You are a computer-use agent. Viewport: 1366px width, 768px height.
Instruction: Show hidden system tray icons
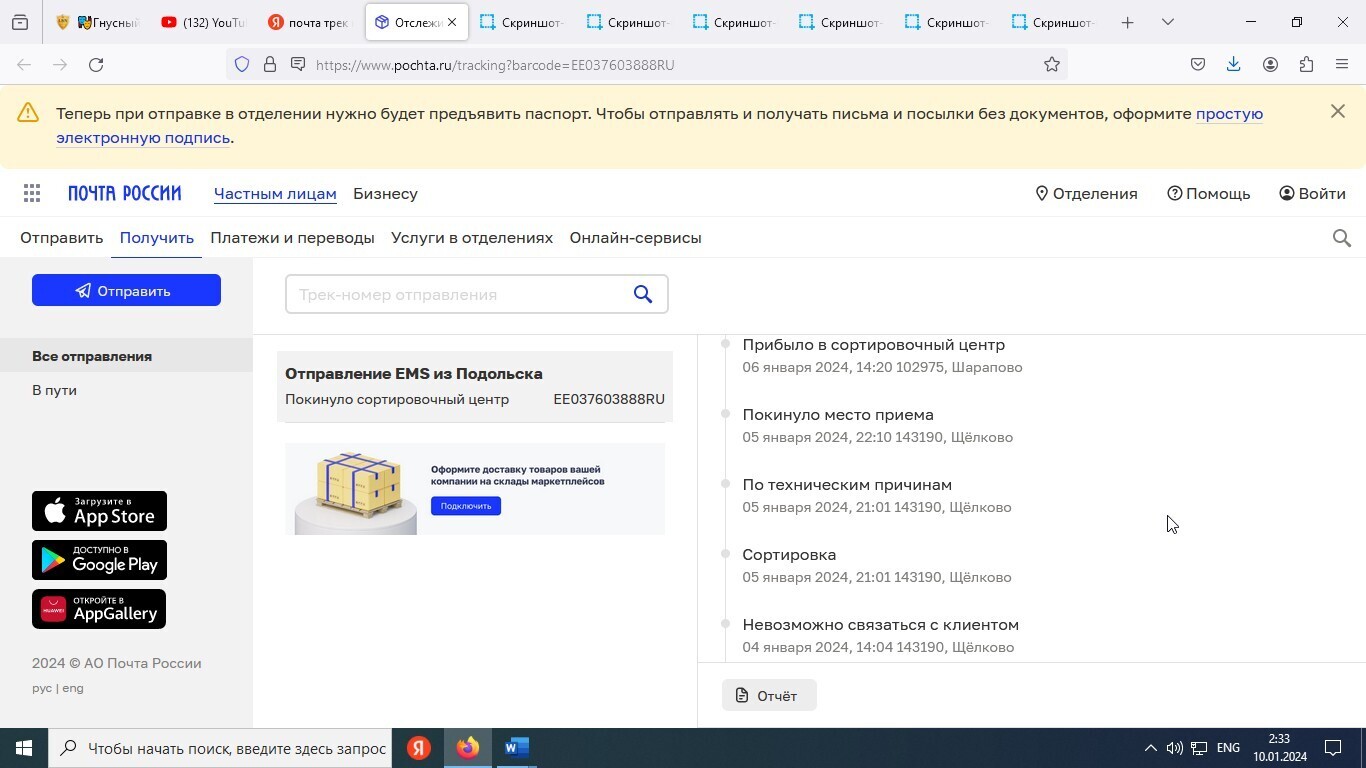pos(1150,748)
